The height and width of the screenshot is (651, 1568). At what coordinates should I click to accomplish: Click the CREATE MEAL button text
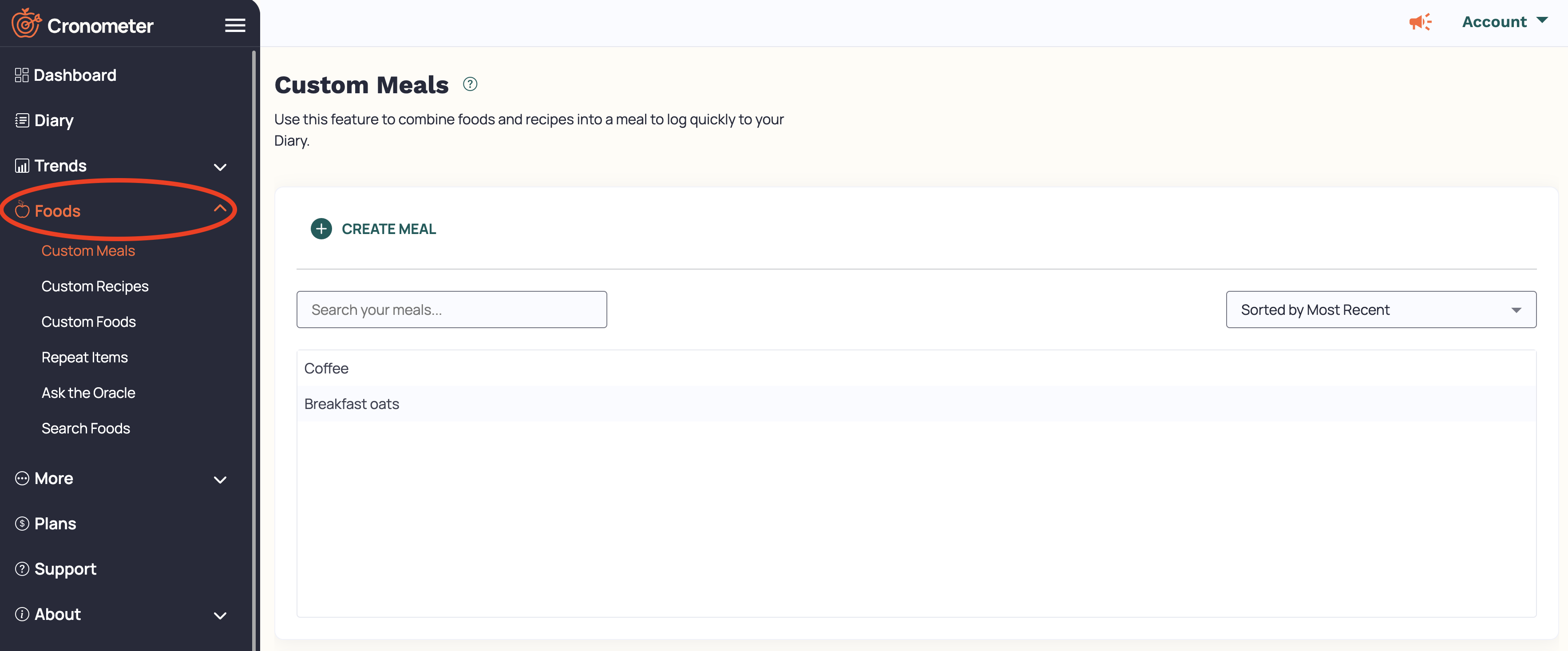point(389,229)
